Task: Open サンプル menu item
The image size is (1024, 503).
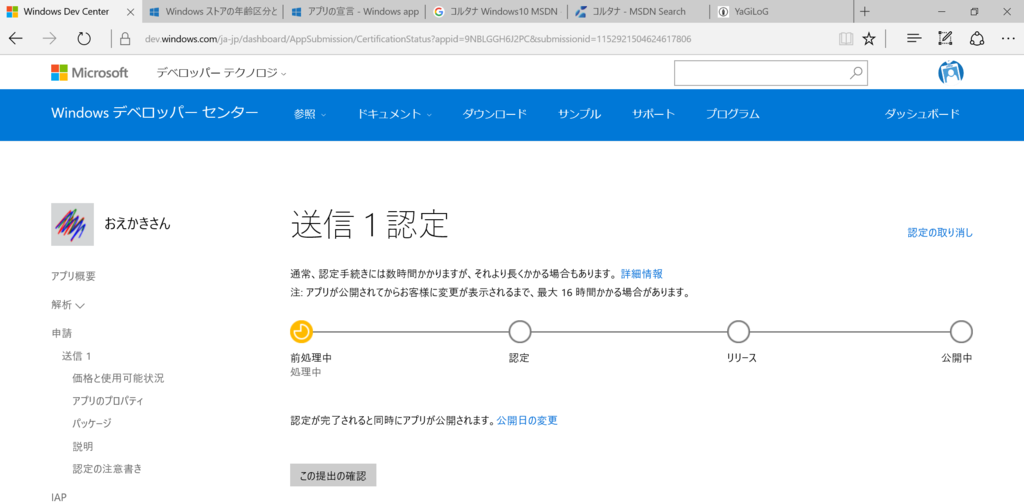Action: click(579, 114)
